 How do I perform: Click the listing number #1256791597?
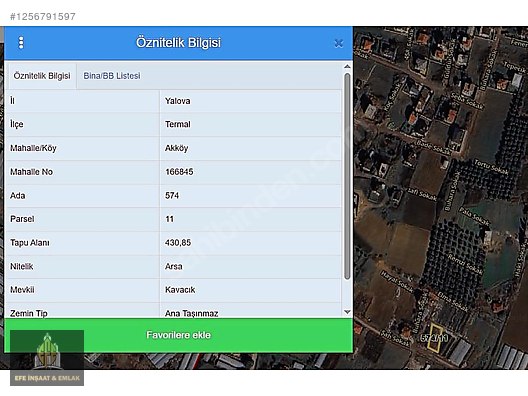pos(43,16)
